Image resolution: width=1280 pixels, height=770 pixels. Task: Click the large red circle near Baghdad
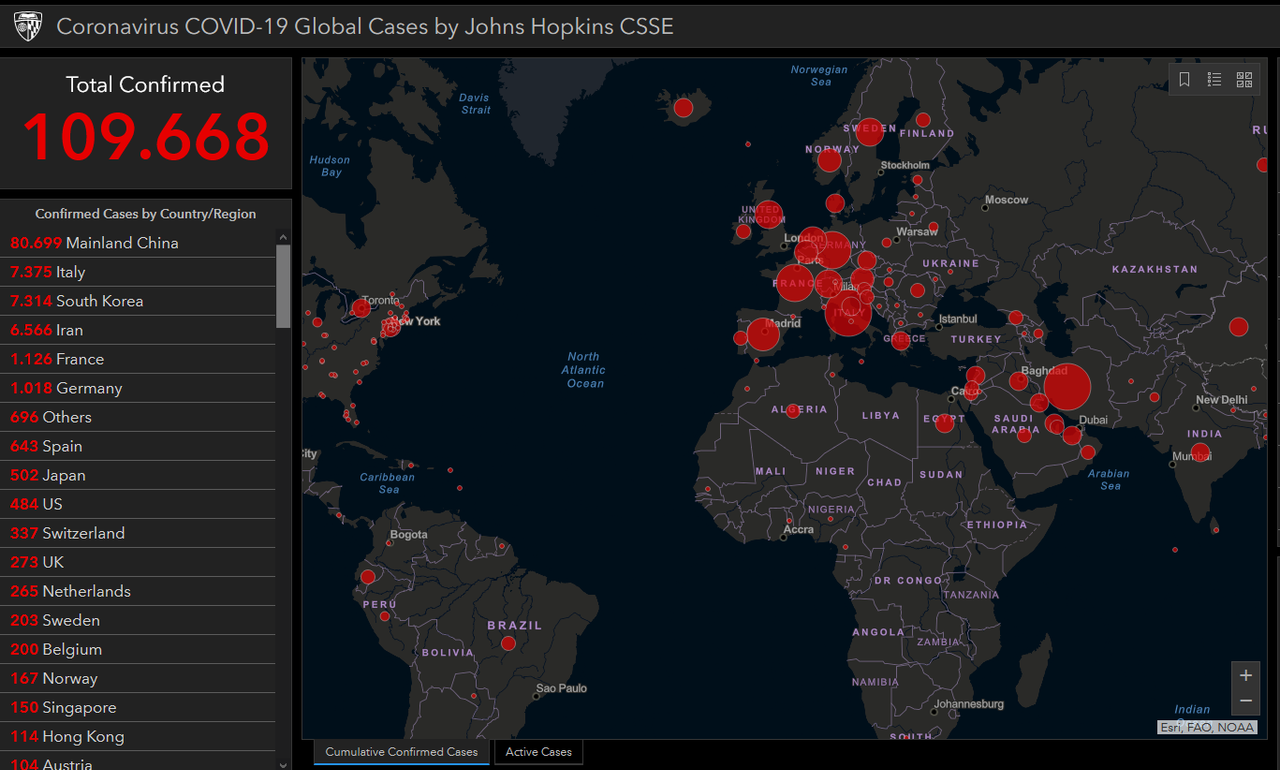coord(1068,387)
